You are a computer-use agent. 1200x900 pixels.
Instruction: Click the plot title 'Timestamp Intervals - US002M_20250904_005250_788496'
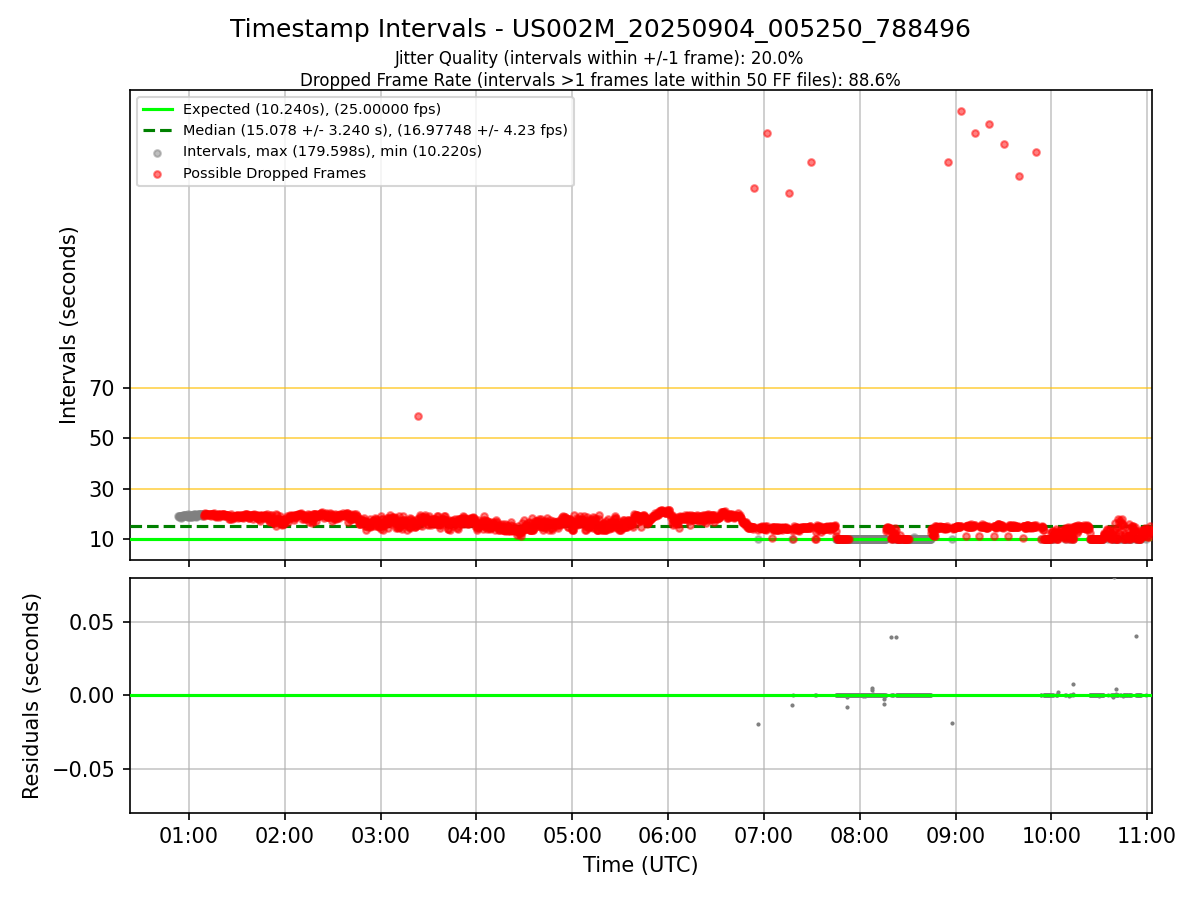(600, 29)
